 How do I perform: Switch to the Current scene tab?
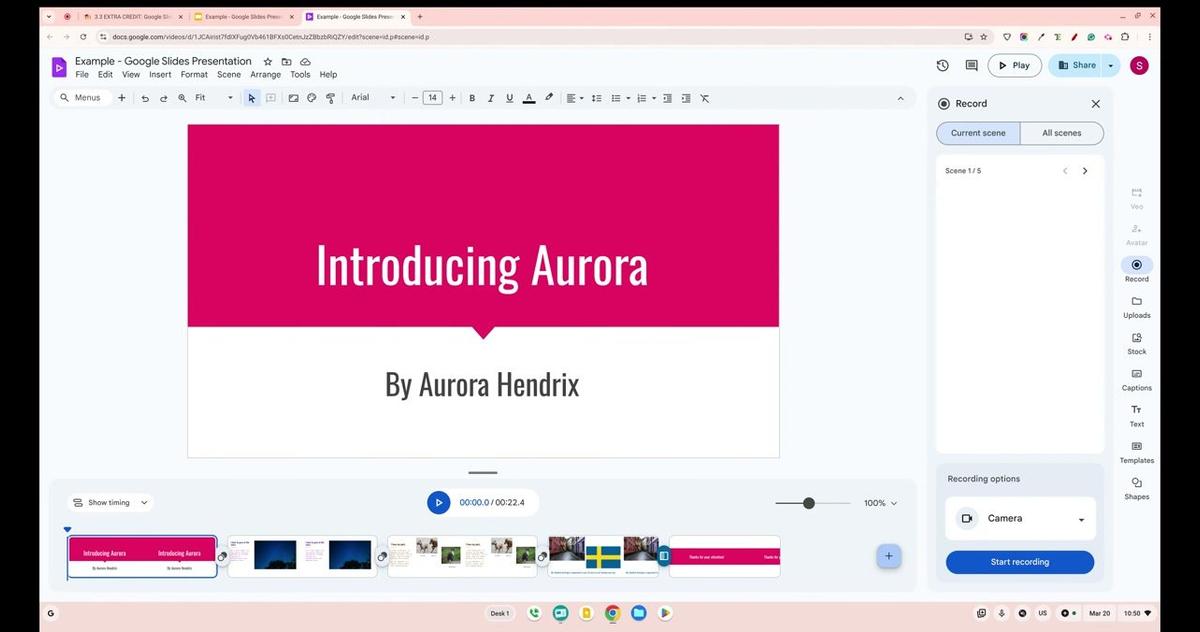pyautogui.click(x=978, y=132)
